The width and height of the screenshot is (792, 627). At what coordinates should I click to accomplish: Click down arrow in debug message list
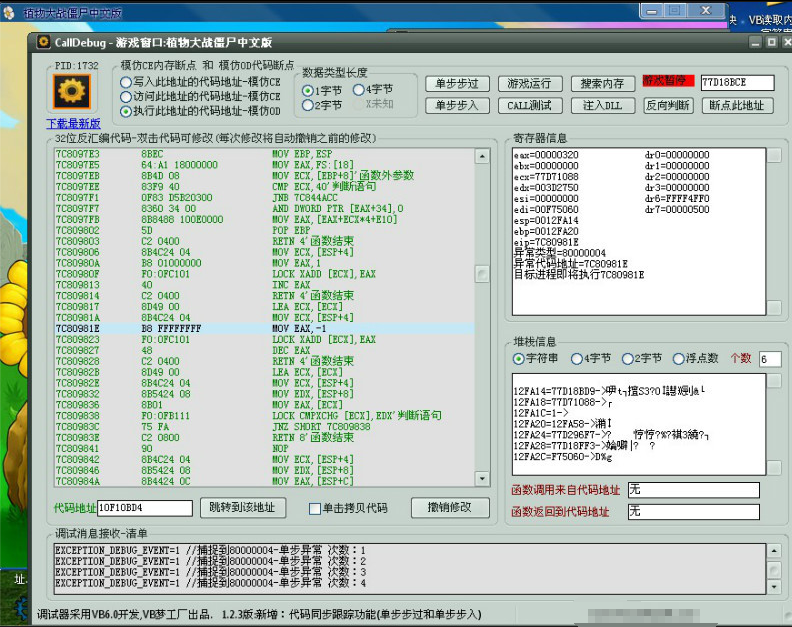click(774, 587)
